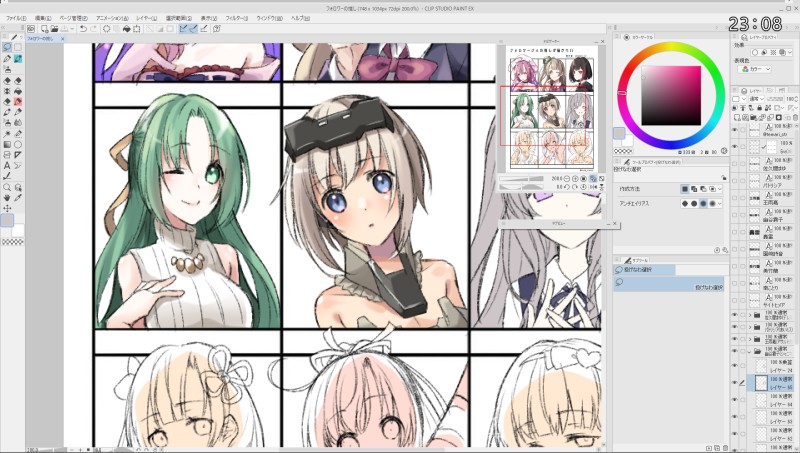Viewport: 800px width, 453px height.
Task: Open the blending mode 通常 dropdown
Action: coord(755,99)
